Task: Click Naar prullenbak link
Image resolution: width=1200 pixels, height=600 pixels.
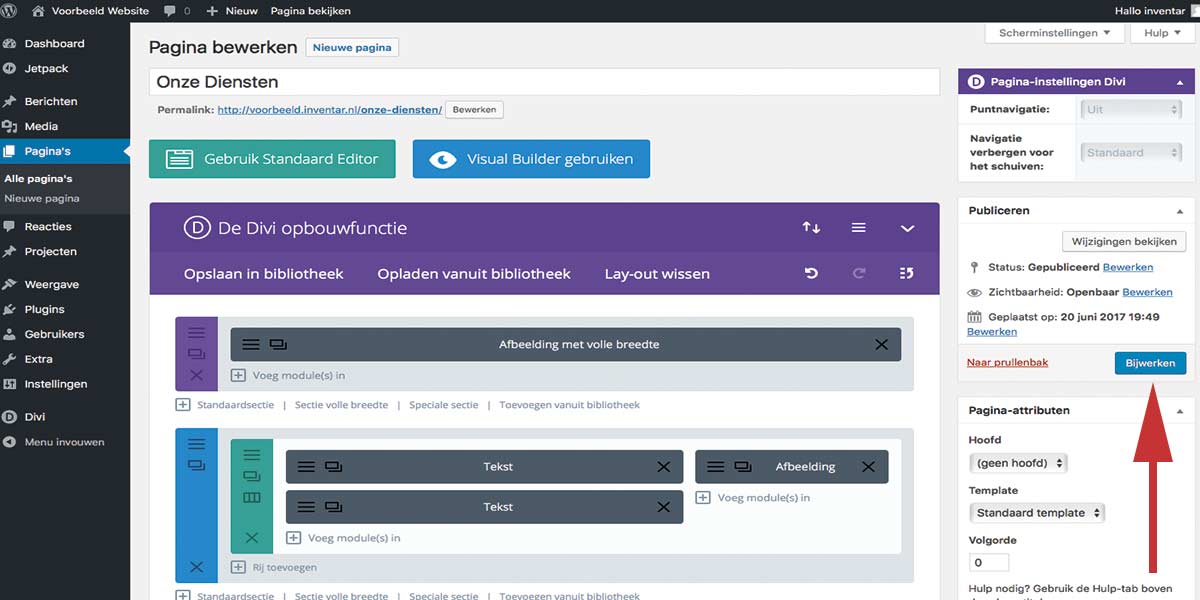Action: (1008, 362)
